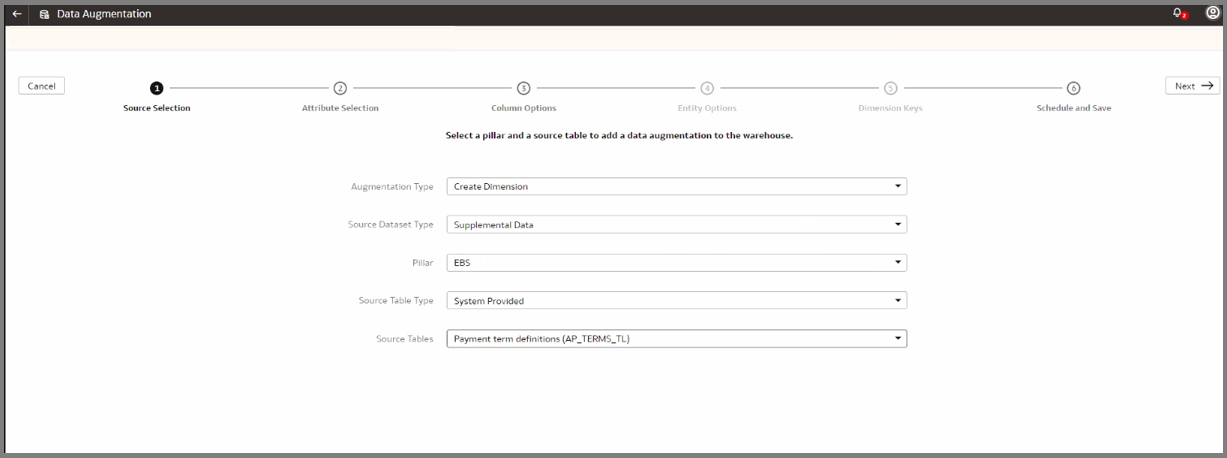The height and width of the screenshot is (458, 1227).
Task: Go to Column Options step label
Action: [x=524, y=108]
